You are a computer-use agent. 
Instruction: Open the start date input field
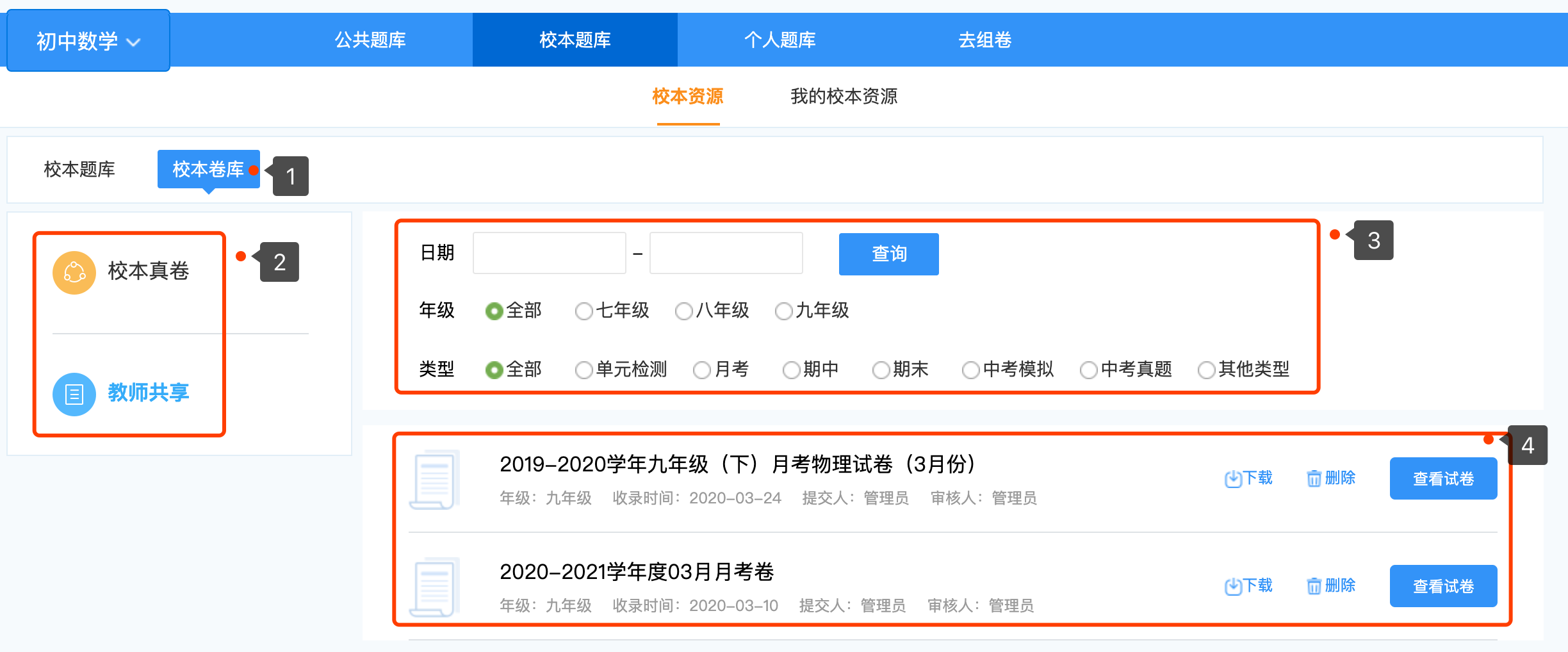[549, 253]
